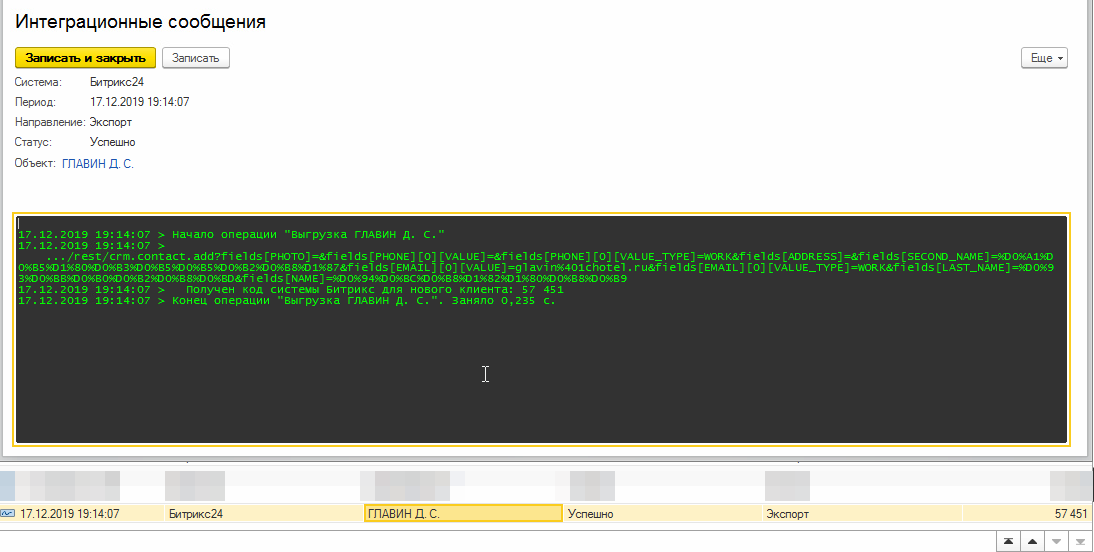Click the 'Записать и закрыть' button

[x=85, y=58]
